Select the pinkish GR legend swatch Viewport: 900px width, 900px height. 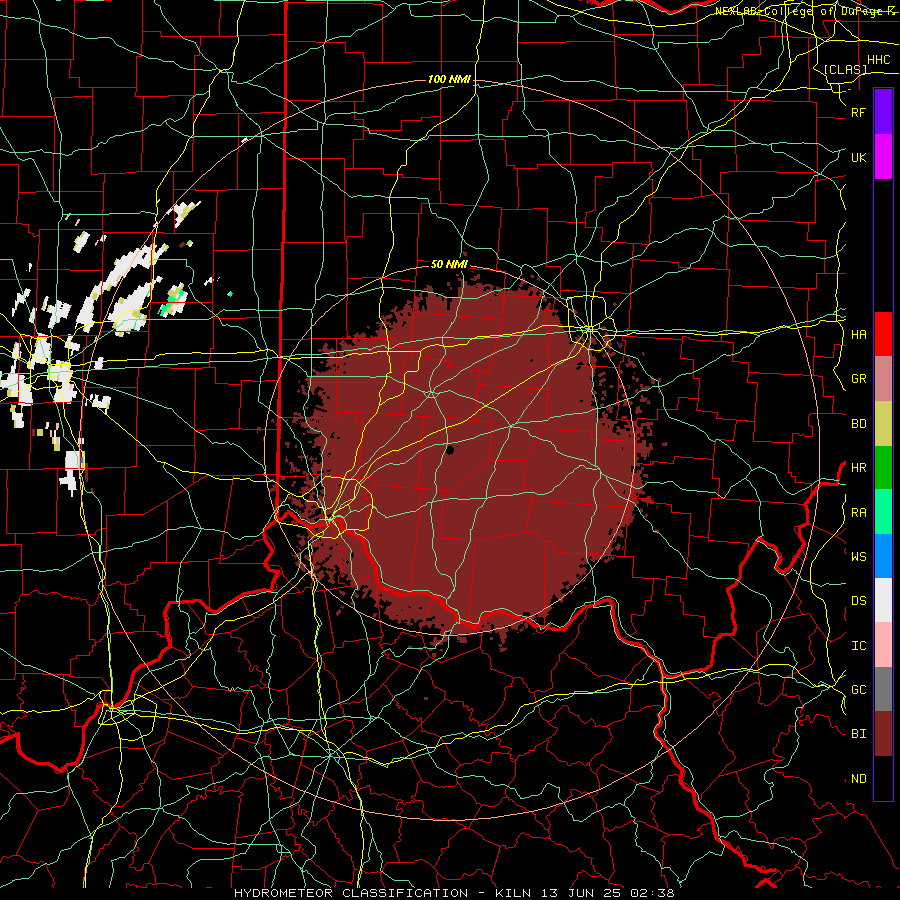point(883,379)
